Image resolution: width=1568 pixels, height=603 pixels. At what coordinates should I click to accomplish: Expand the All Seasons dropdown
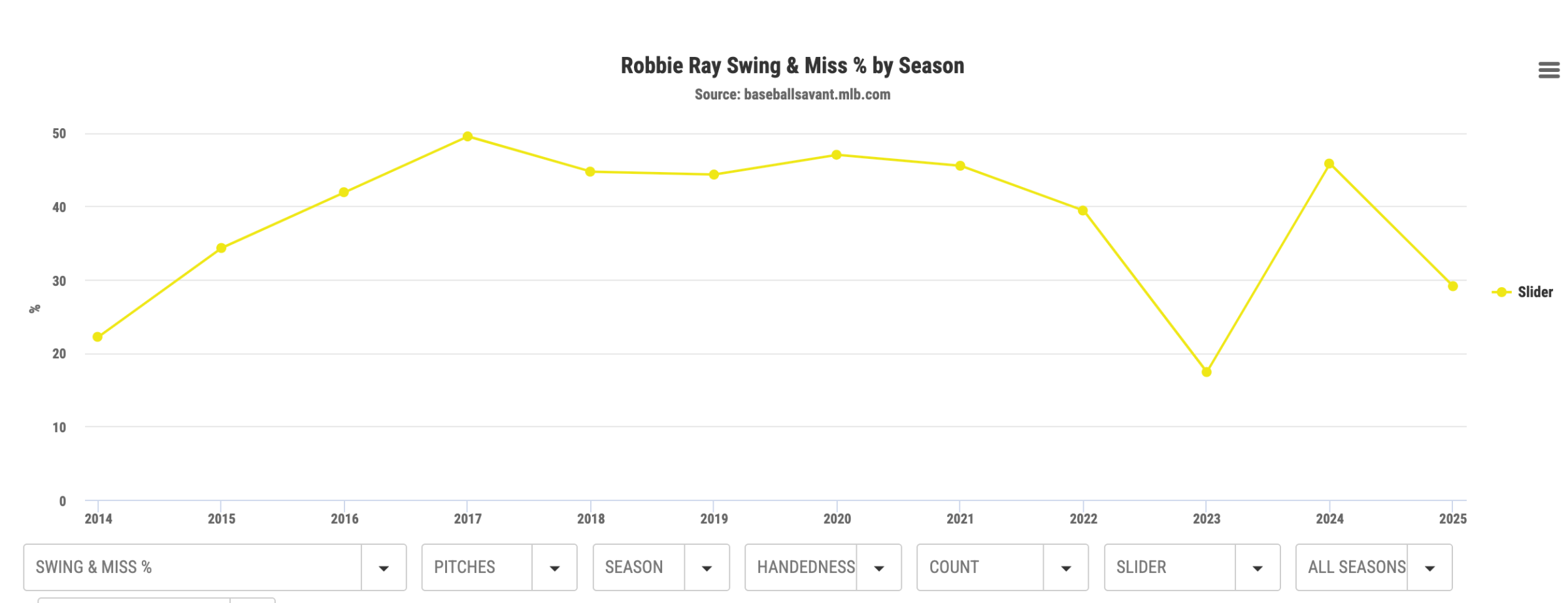click(x=1373, y=567)
